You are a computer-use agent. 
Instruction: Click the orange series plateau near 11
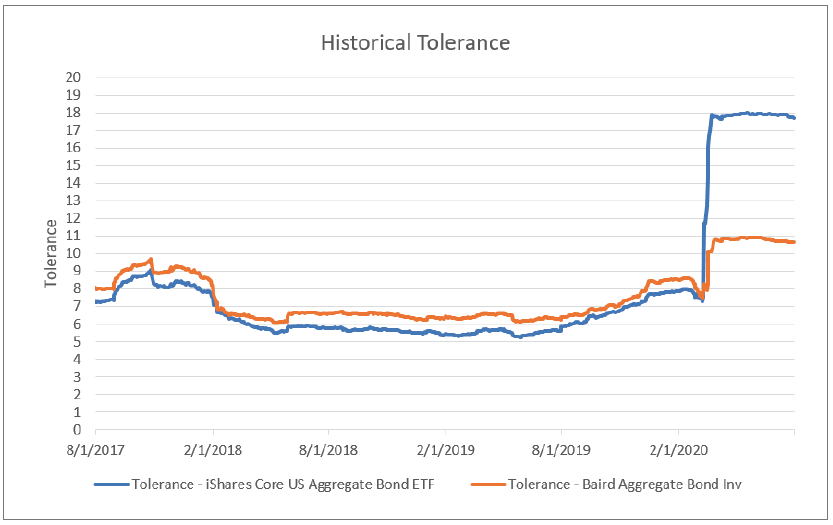pos(750,238)
